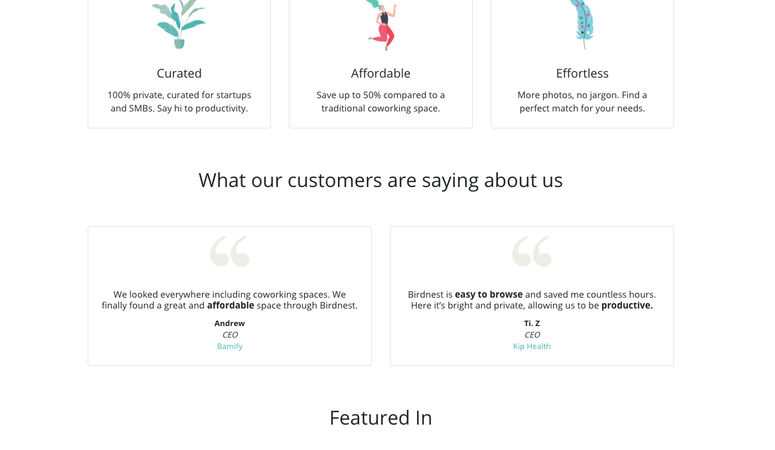Viewport: 775px width, 450px height.
Task: Click the quotation mark icon in Andrew's testimonial
Action: [x=230, y=252]
